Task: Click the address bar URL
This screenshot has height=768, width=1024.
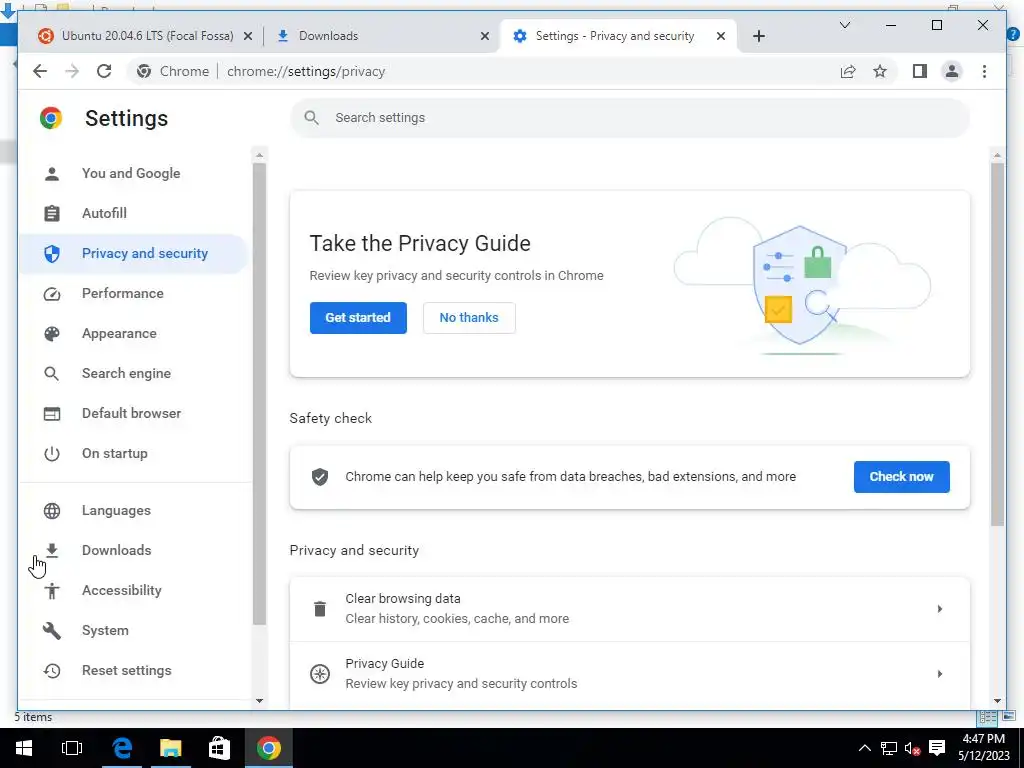Action: 306,71
